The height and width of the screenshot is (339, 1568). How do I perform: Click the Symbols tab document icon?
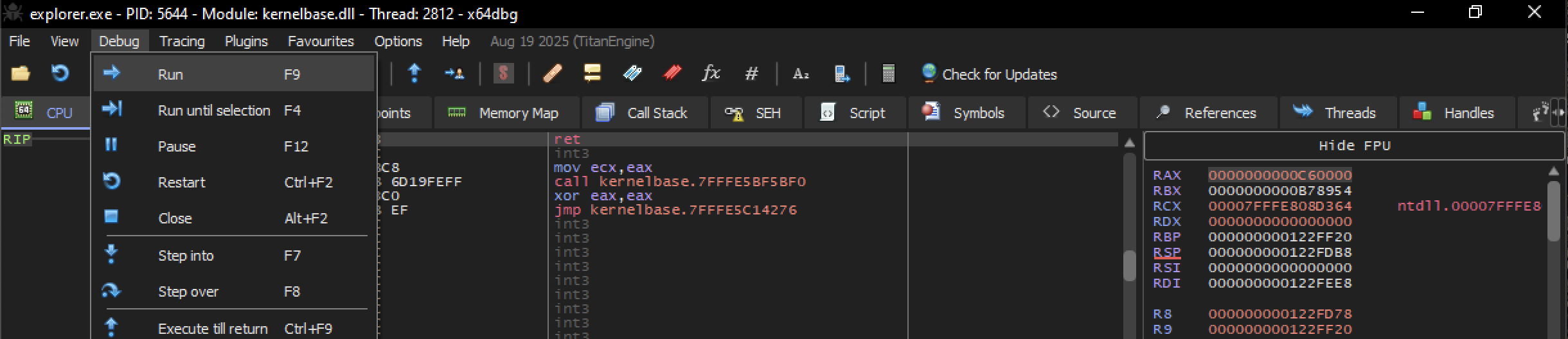[x=931, y=112]
